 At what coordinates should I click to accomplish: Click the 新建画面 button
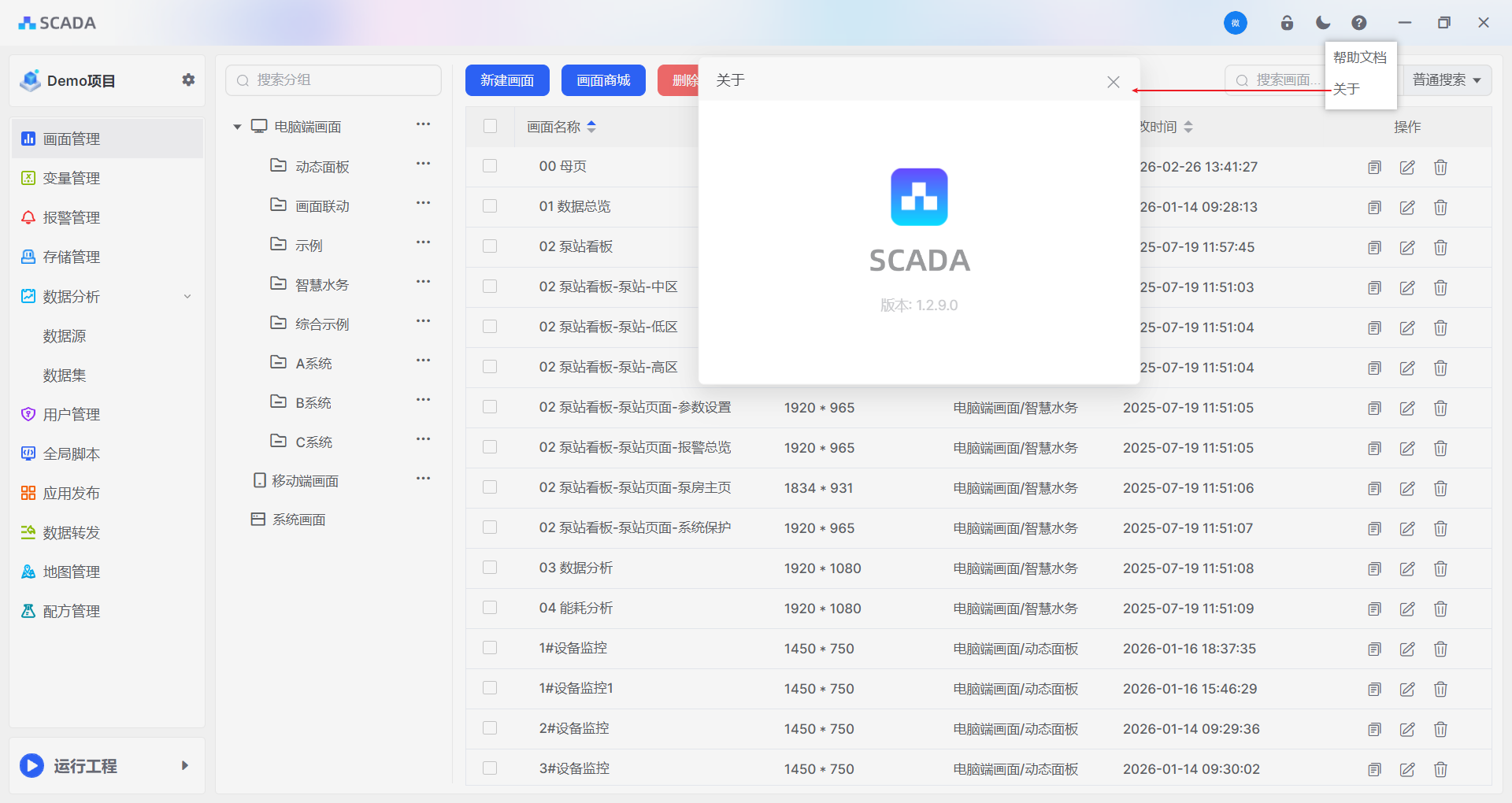click(x=507, y=80)
